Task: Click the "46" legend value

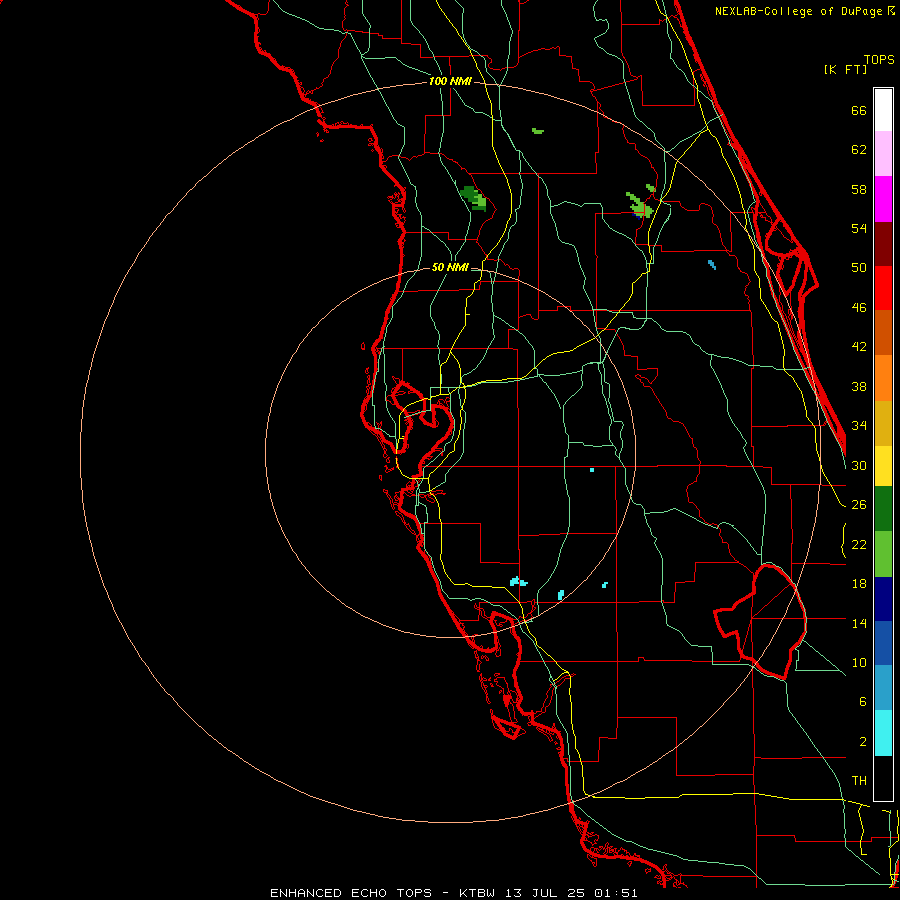Action: point(859,308)
